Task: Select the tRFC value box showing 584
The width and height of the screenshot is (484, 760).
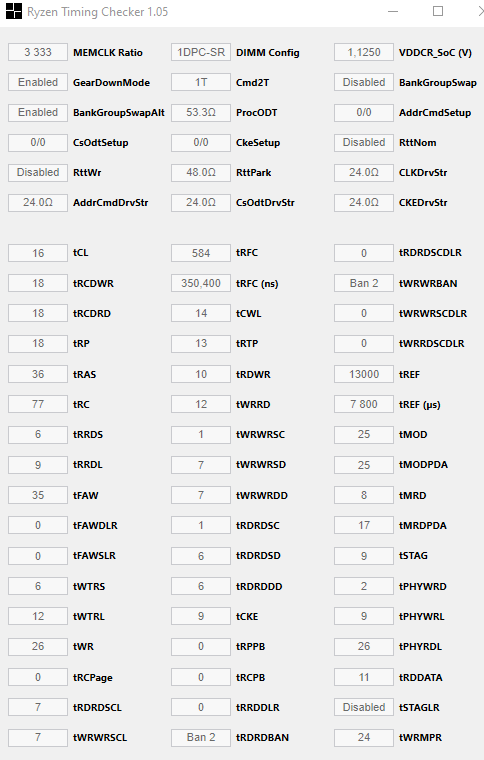Action: (x=201, y=253)
